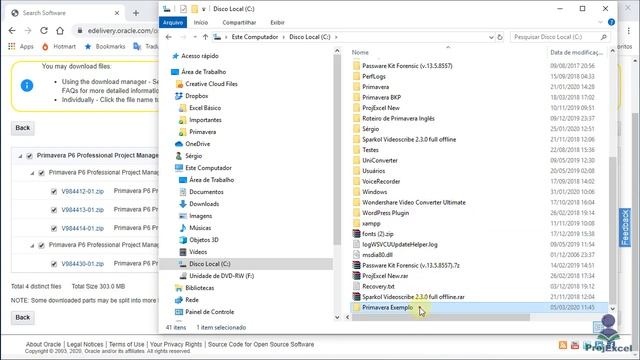Image resolution: width=640 pixels, height=360 pixels.
Task: Select Disco Local (C:) in navigation pane
Action: tap(246, 264)
